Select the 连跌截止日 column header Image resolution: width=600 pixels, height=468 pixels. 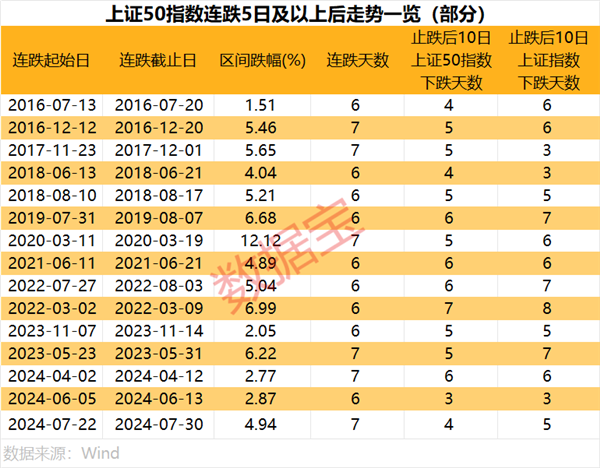(x=158, y=61)
